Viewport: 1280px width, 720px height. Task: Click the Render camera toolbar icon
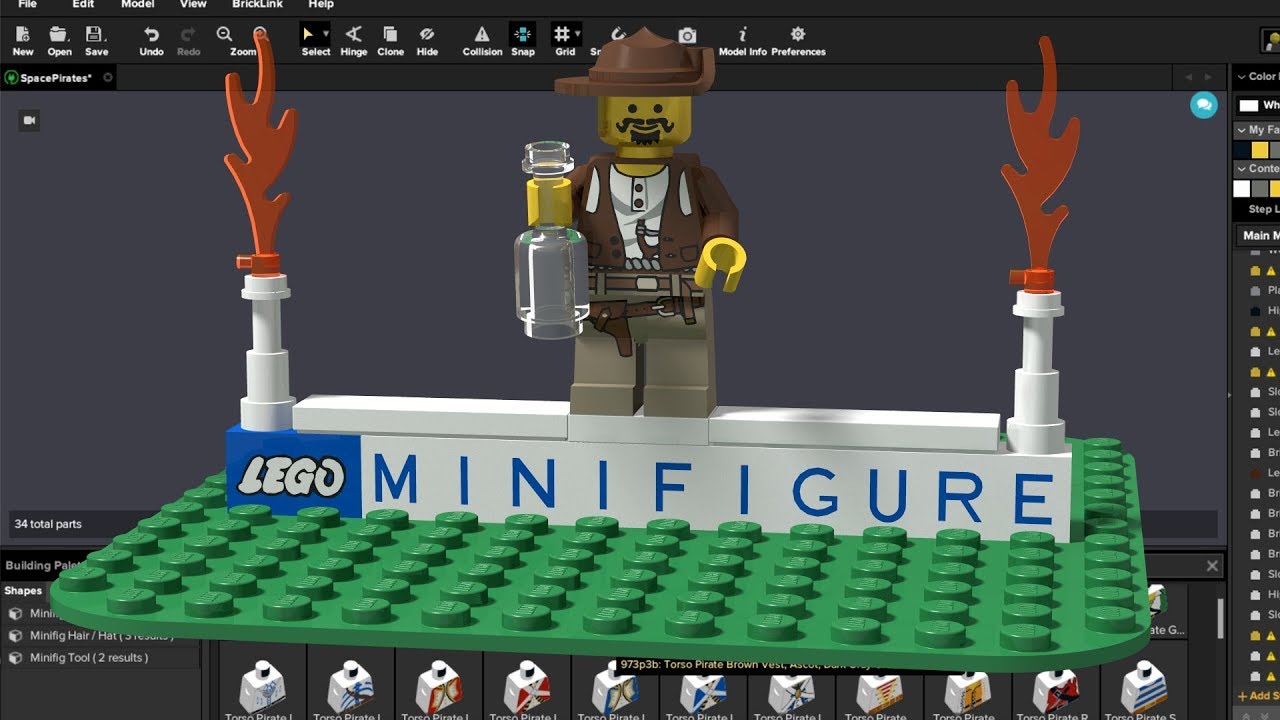(687, 36)
